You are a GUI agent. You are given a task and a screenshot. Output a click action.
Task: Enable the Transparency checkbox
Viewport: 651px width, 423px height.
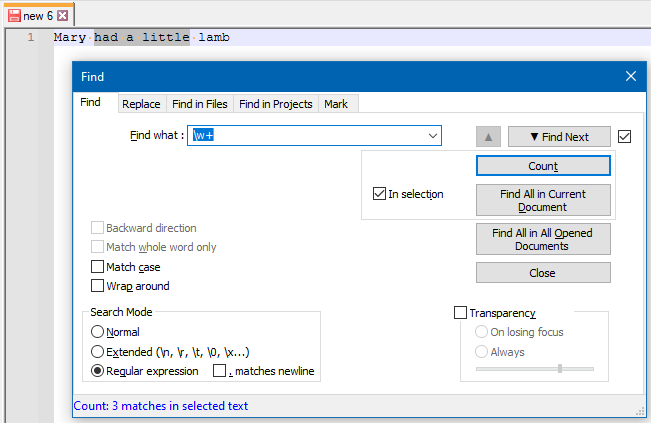click(x=461, y=313)
